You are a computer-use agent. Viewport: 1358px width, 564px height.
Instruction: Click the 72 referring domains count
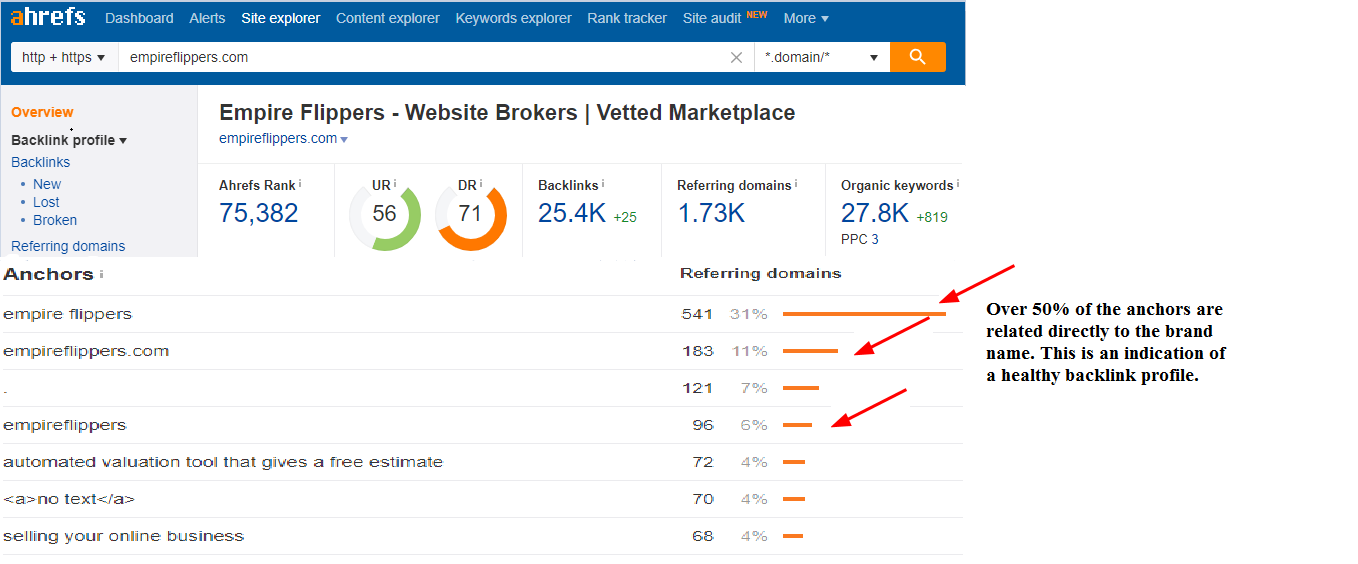[x=703, y=462]
